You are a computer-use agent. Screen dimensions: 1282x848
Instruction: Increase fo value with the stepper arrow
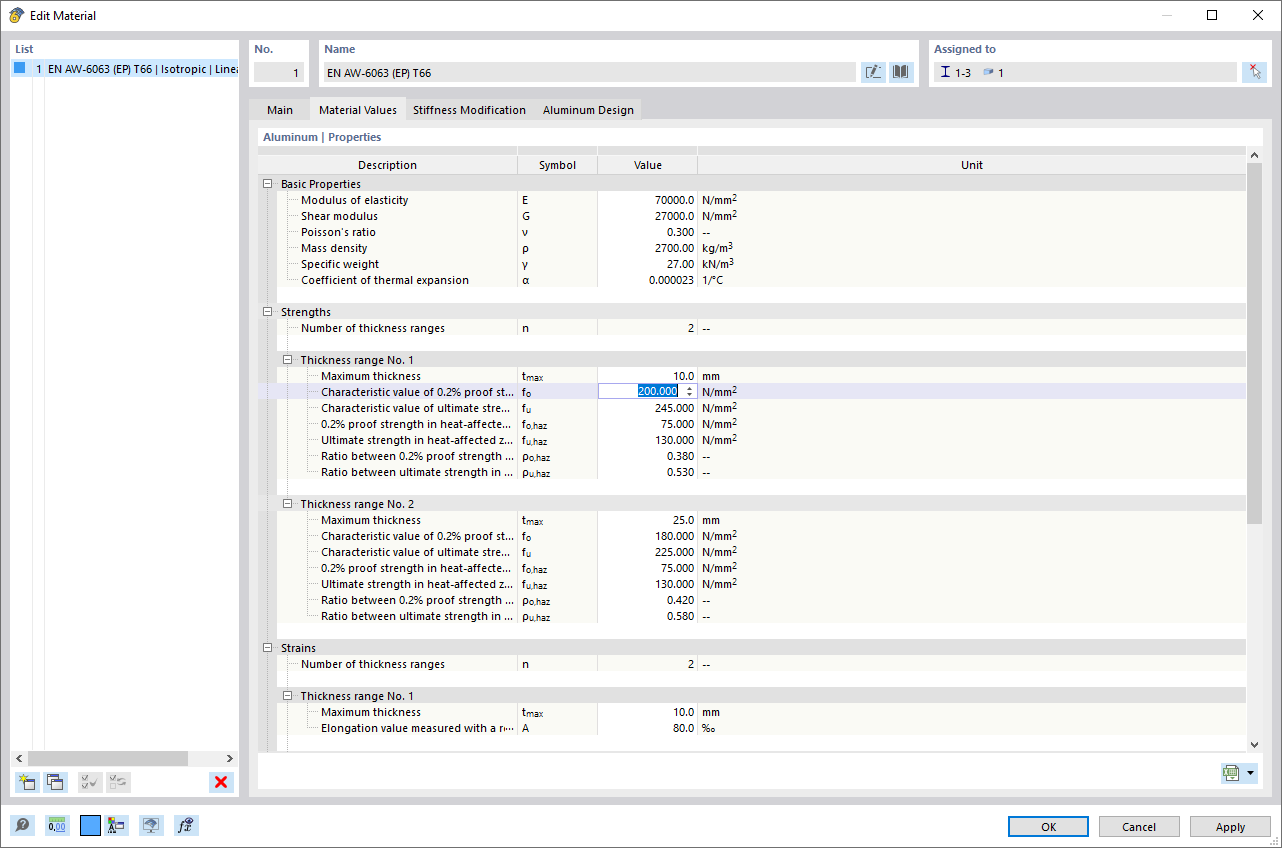pyautogui.click(x=690, y=388)
